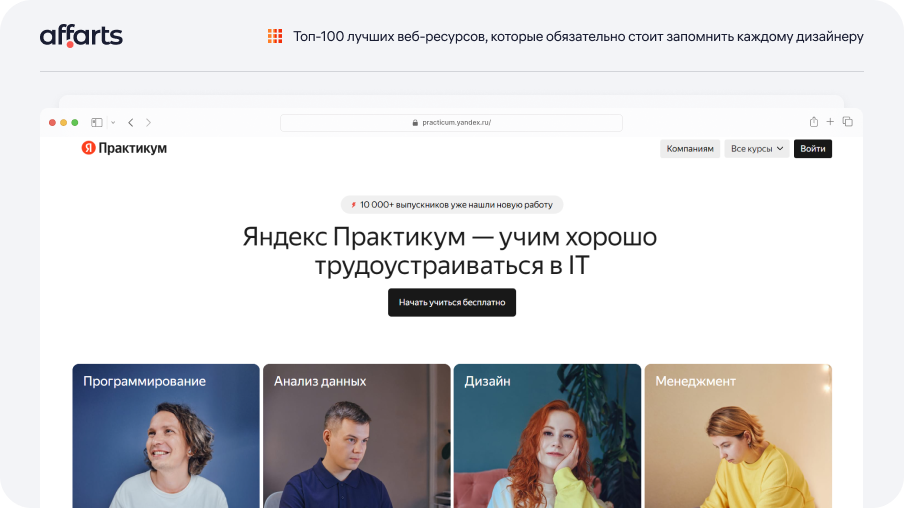Screen dimensions: 904x508
Task: Click the affarts logo
Action: pos(81,36)
